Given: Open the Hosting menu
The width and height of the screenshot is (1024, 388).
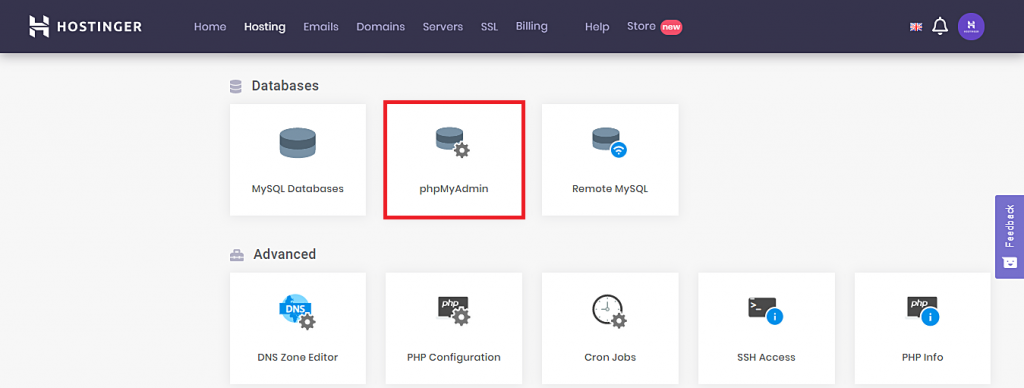Looking at the screenshot, I should tap(264, 27).
